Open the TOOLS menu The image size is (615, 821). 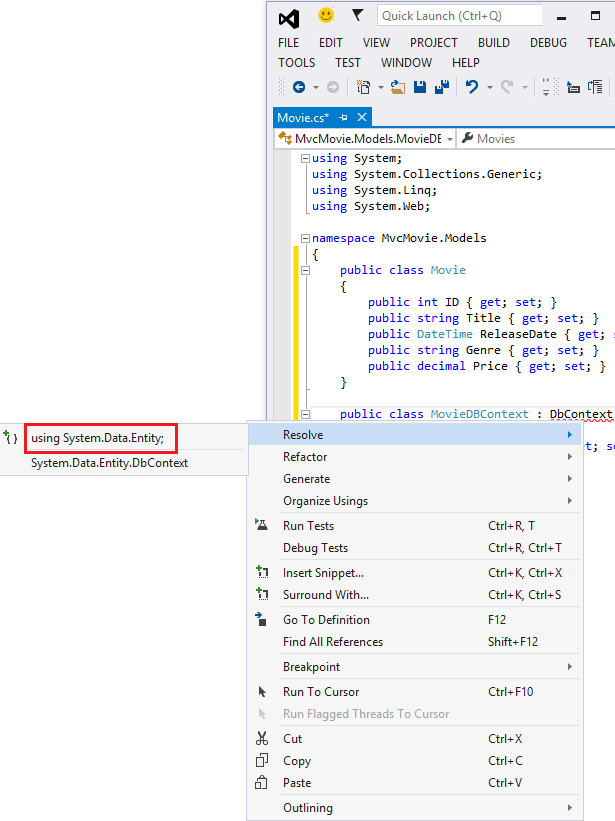coord(296,63)
